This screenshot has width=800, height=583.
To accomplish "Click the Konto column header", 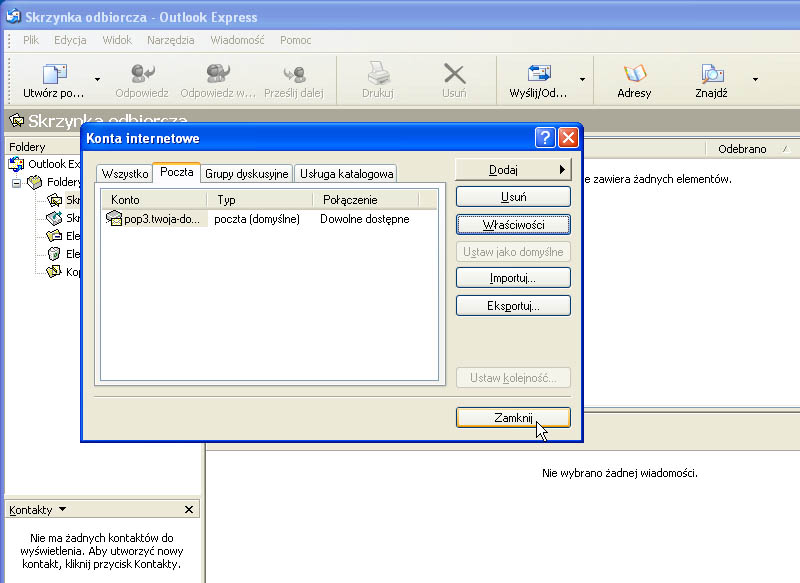I will [154, 200].
